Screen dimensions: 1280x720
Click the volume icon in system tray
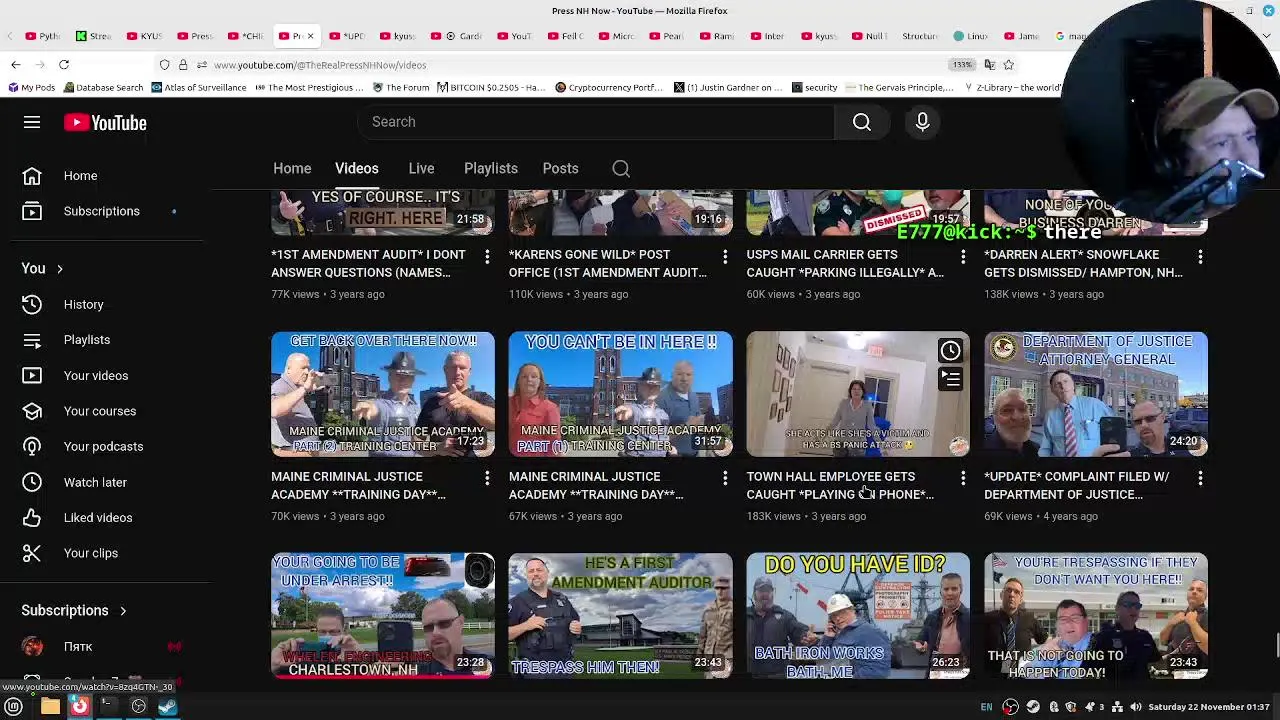[x=1135, y=707]
